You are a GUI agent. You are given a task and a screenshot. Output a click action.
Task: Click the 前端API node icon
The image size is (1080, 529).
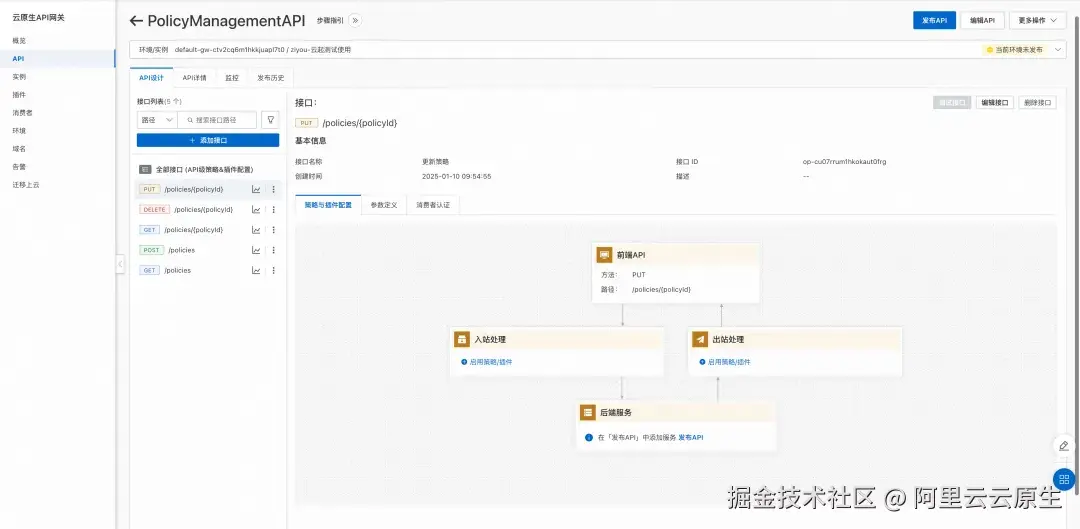pos(604,255)
